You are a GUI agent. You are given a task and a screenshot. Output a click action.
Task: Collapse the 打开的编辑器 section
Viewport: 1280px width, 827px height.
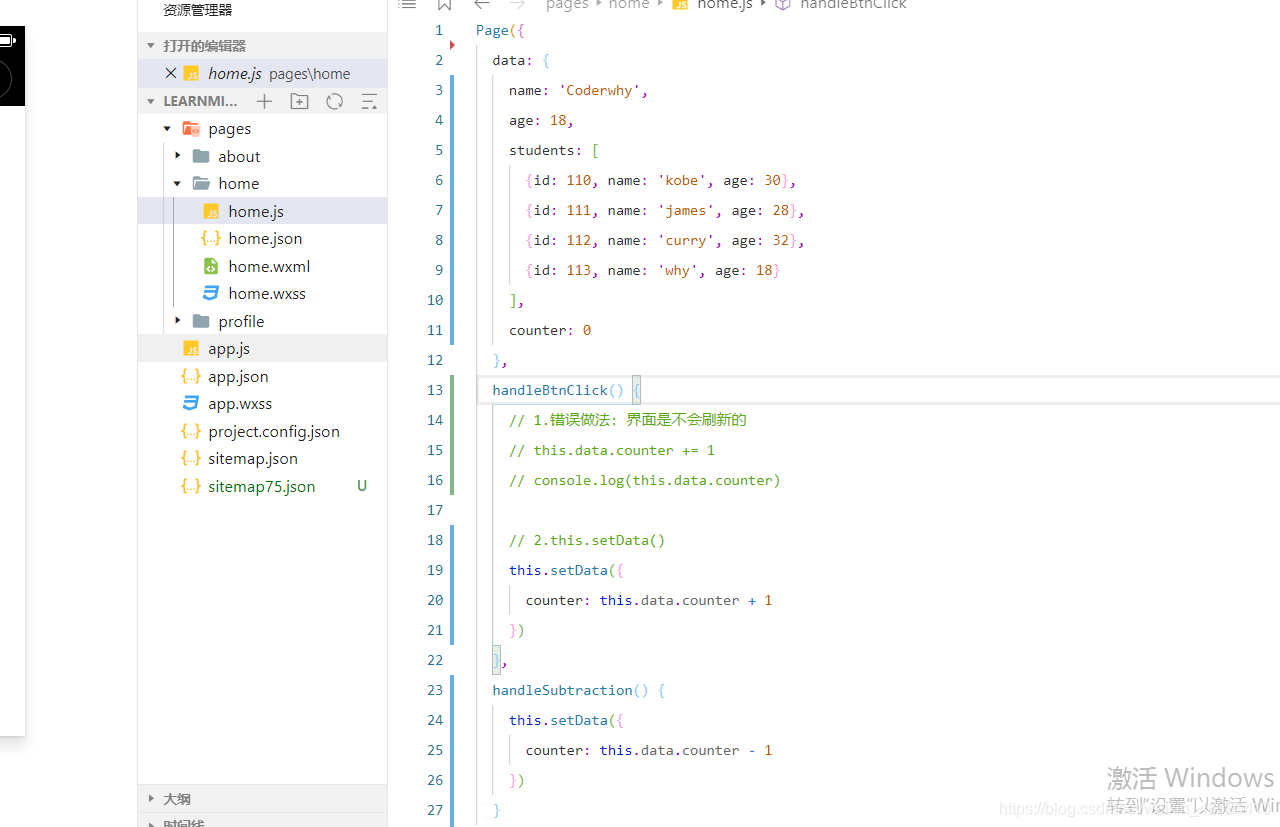pos(150,46)
